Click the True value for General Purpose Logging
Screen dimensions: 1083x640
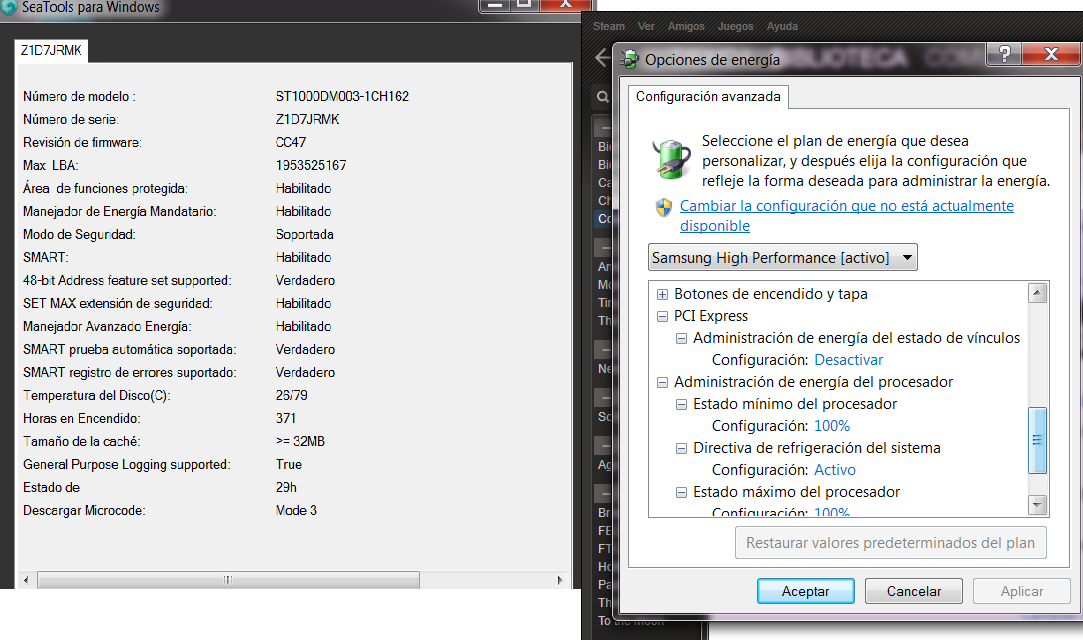click(x=289, y=465)
